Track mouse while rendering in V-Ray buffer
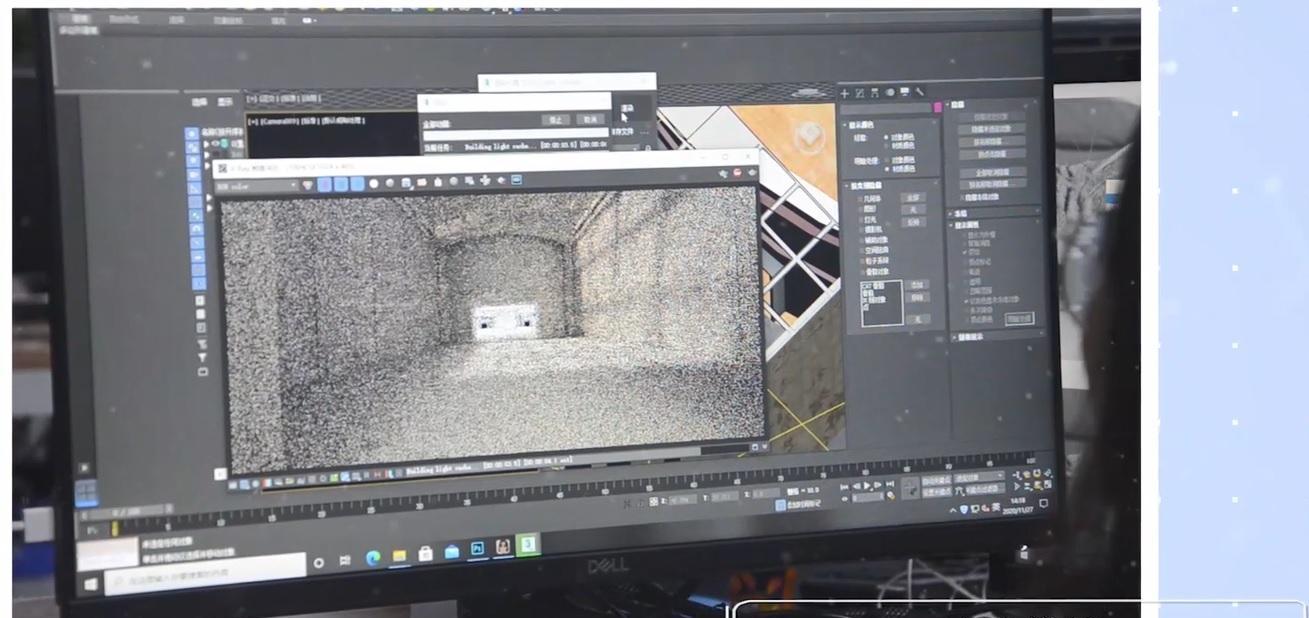Screen dimensions: 1309x618 485,181
